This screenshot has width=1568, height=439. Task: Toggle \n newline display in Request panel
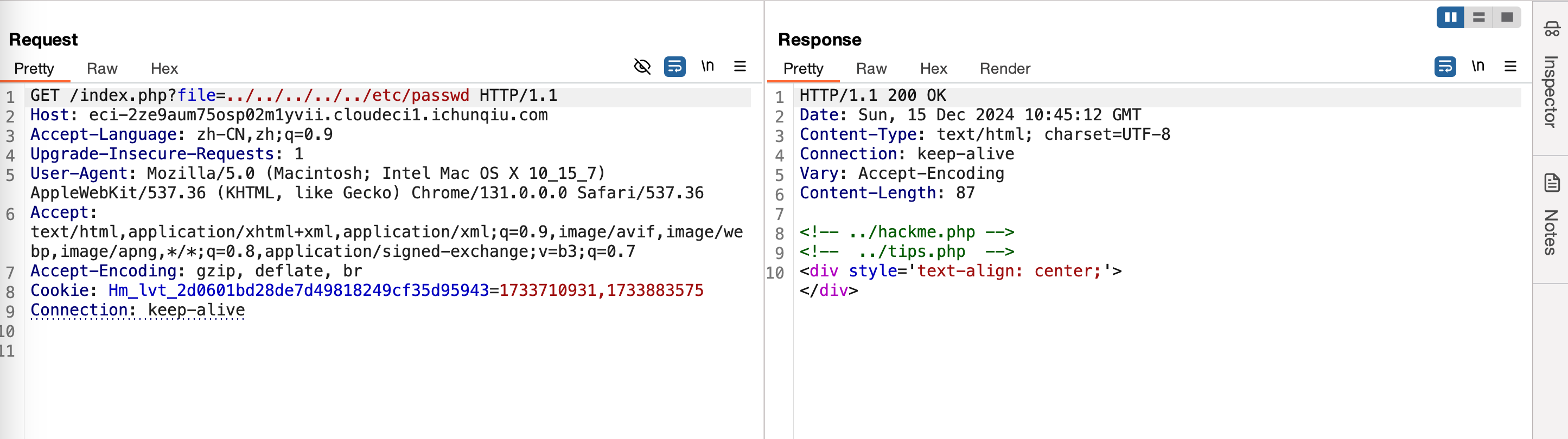707,66
